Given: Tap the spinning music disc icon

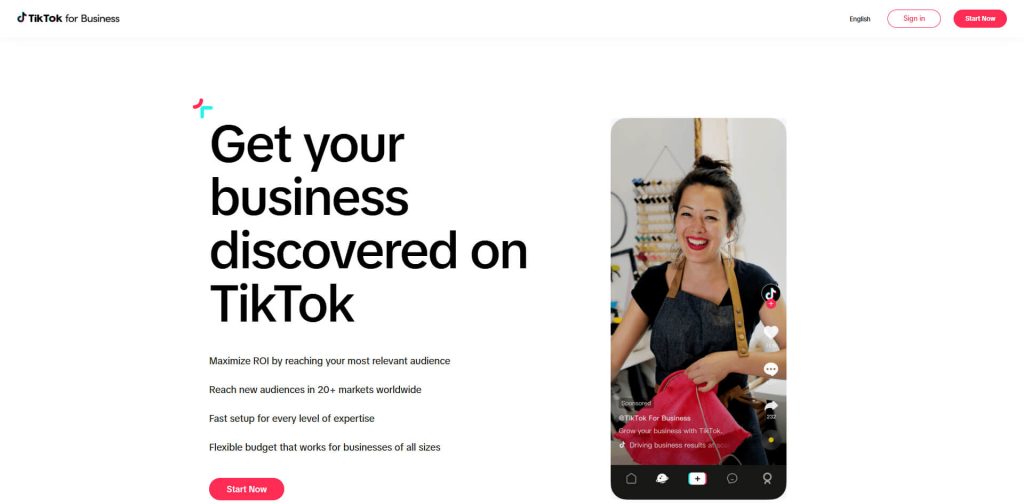Looking at the screenshot, I should tap(771, 440).
